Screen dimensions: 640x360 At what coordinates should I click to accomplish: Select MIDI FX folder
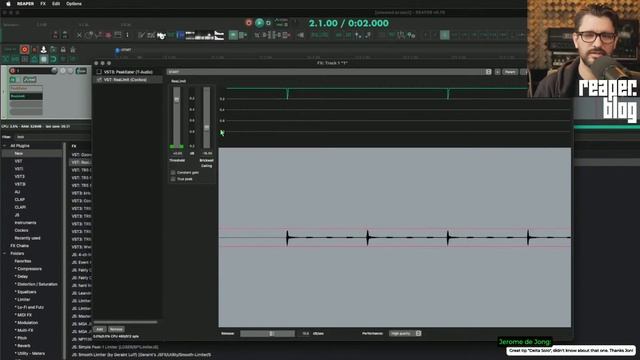pyautogui.click(x=23, y=315)
